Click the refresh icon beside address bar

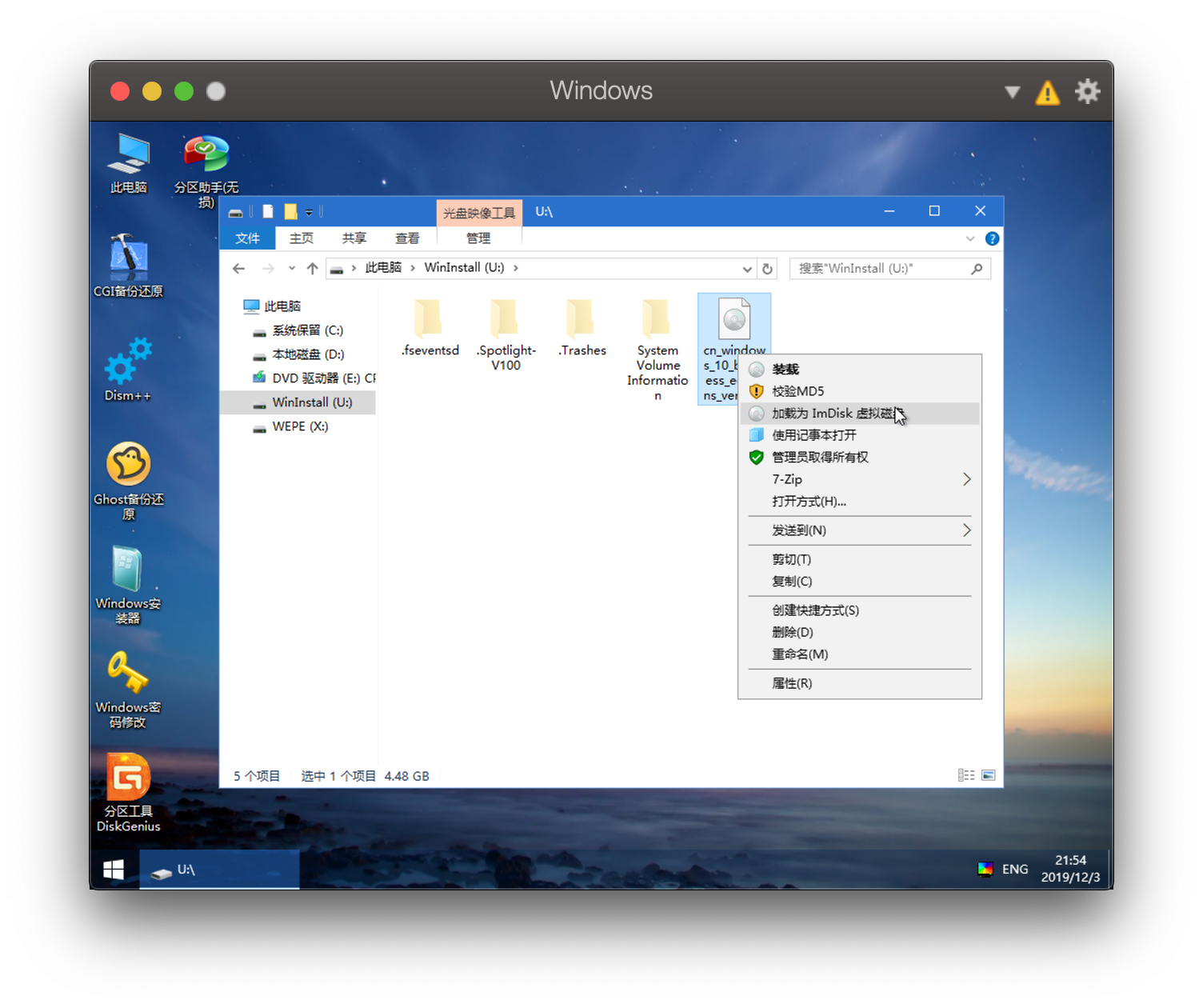coord(767,269)
